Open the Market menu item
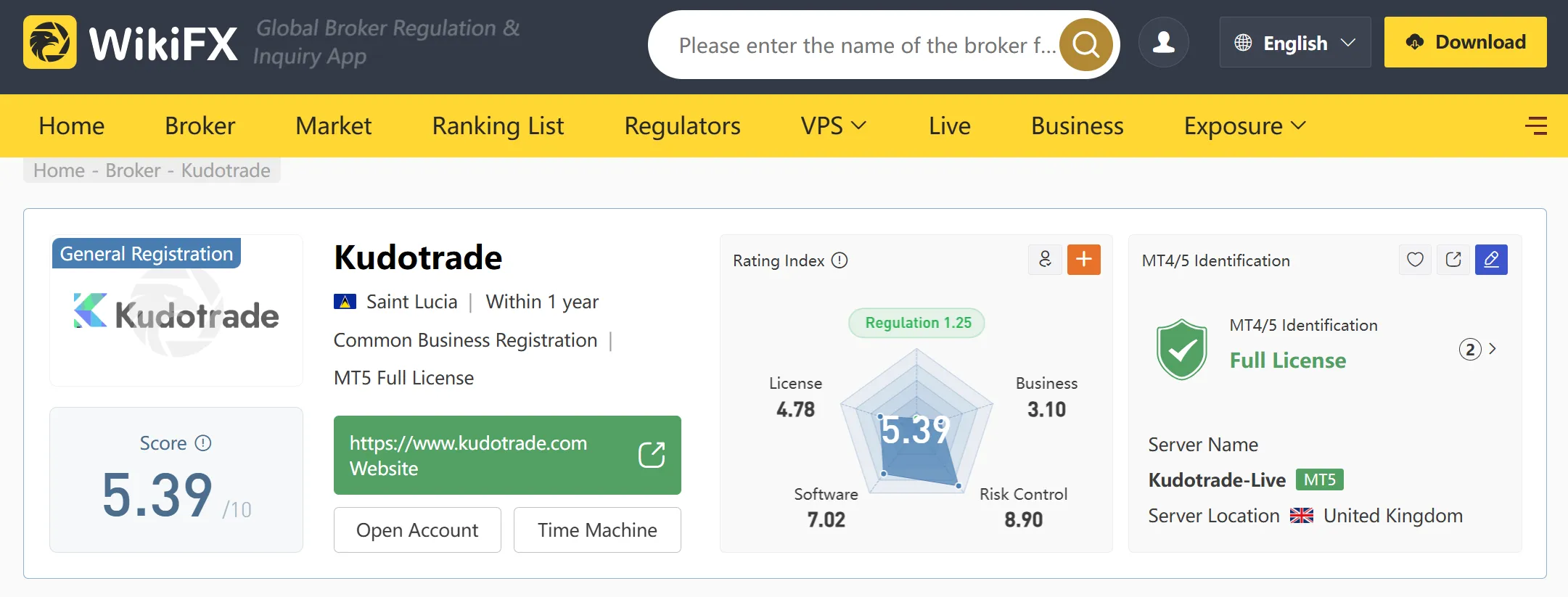Image resolution: width=1568 pixels, height=597 pixels. pos(334,126)
